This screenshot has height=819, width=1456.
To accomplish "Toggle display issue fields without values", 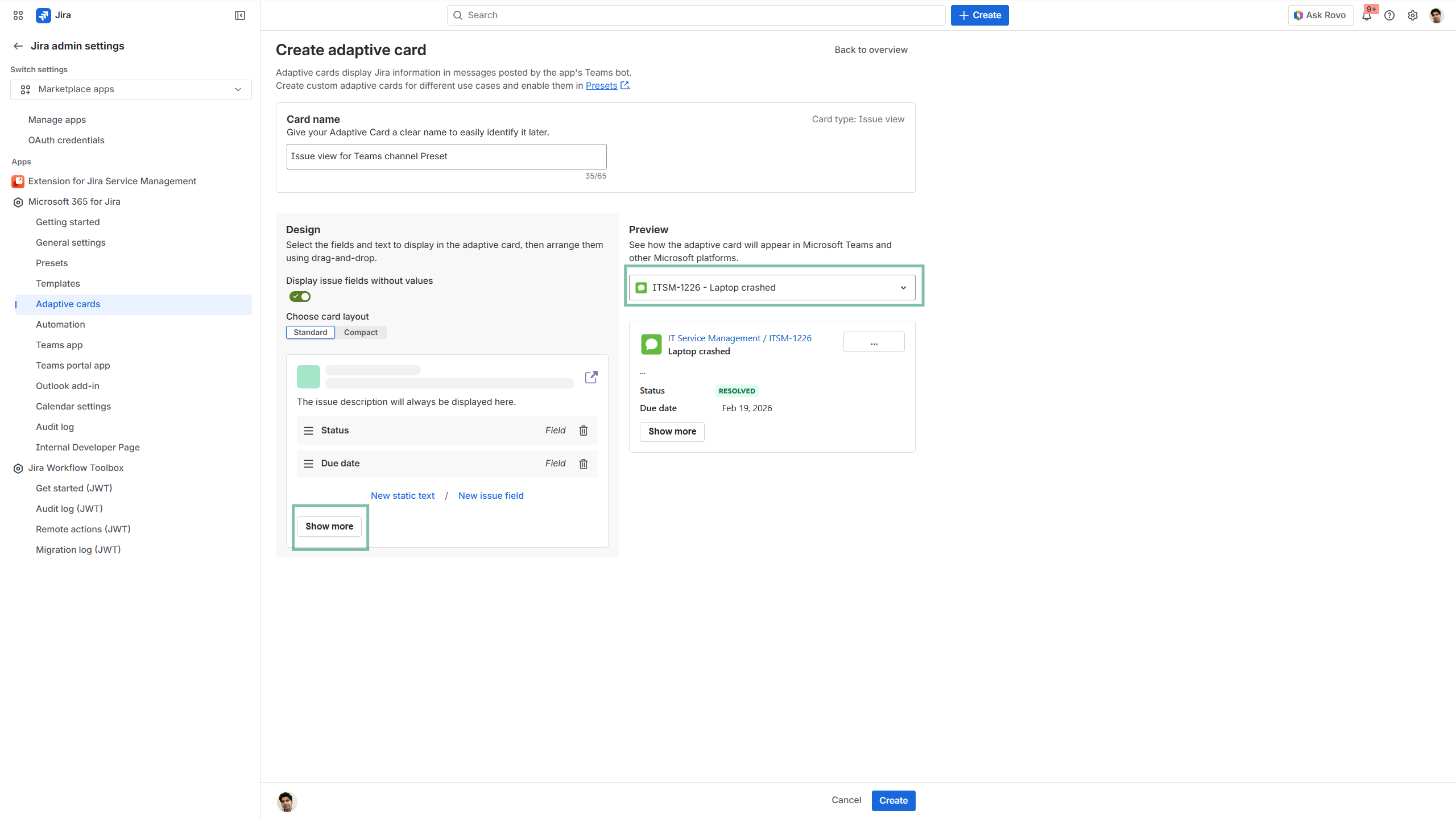I will pos(300,296).
